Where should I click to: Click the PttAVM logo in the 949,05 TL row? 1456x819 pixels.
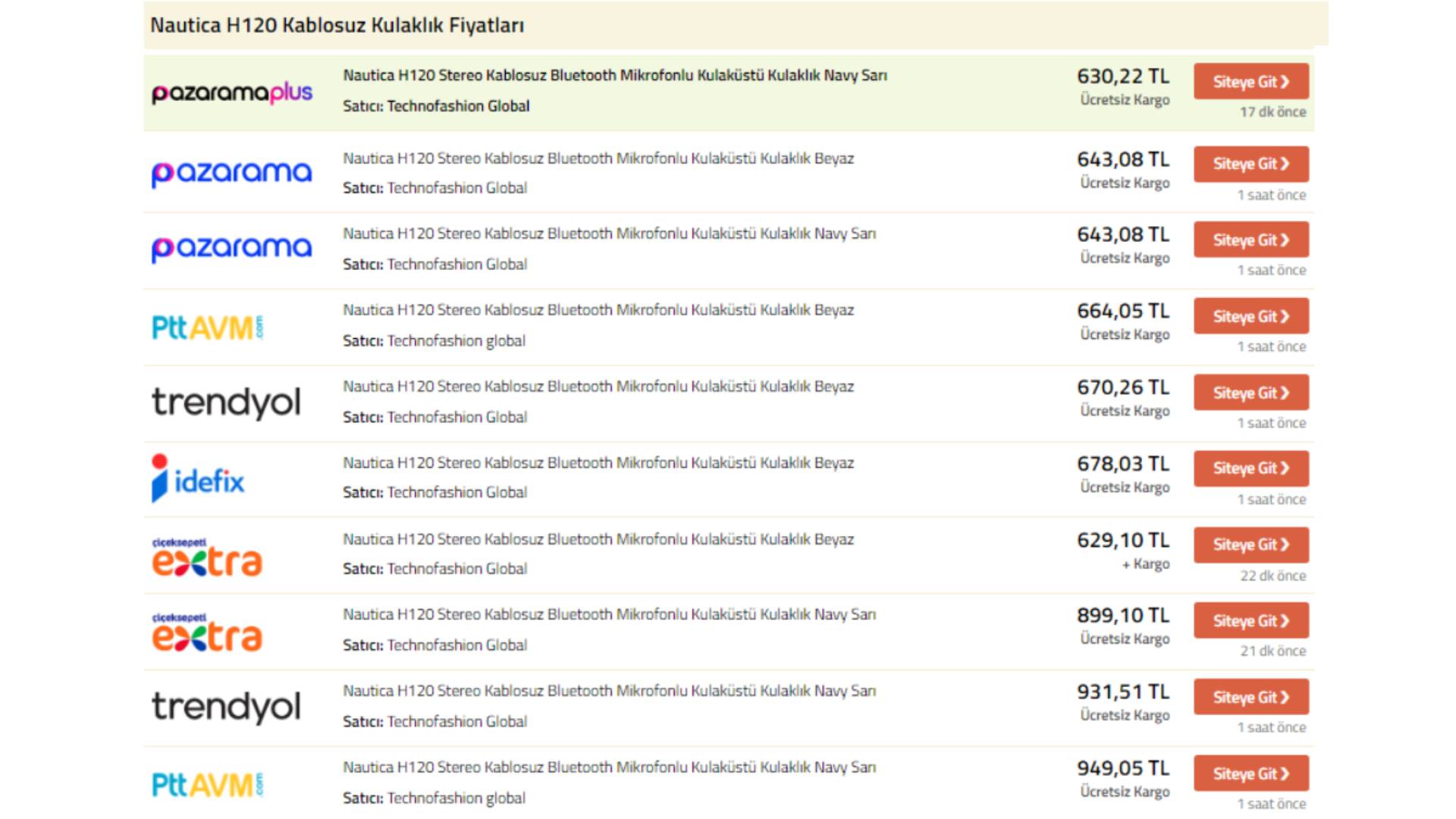click(x=208, y=785)
